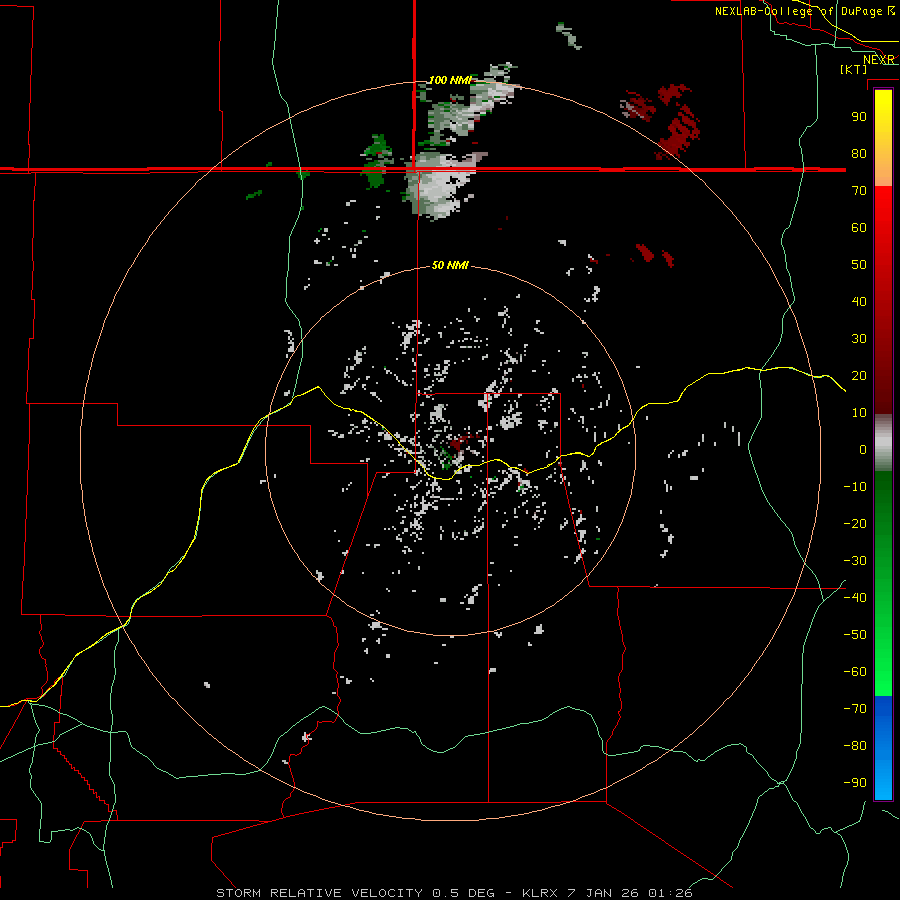Image resolution: width=900 pixels, height=900 pixels.
Task: Click the 50 value on the velocity scale
Action: 859,265
